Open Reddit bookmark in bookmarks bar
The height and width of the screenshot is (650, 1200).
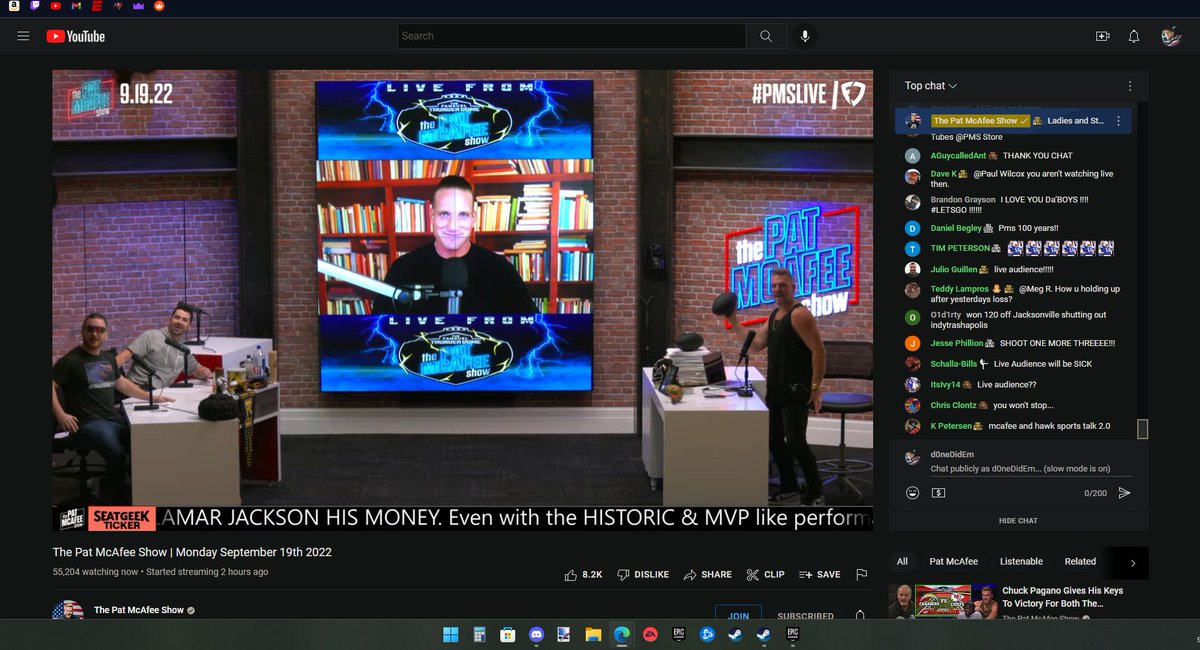[159, 6]
